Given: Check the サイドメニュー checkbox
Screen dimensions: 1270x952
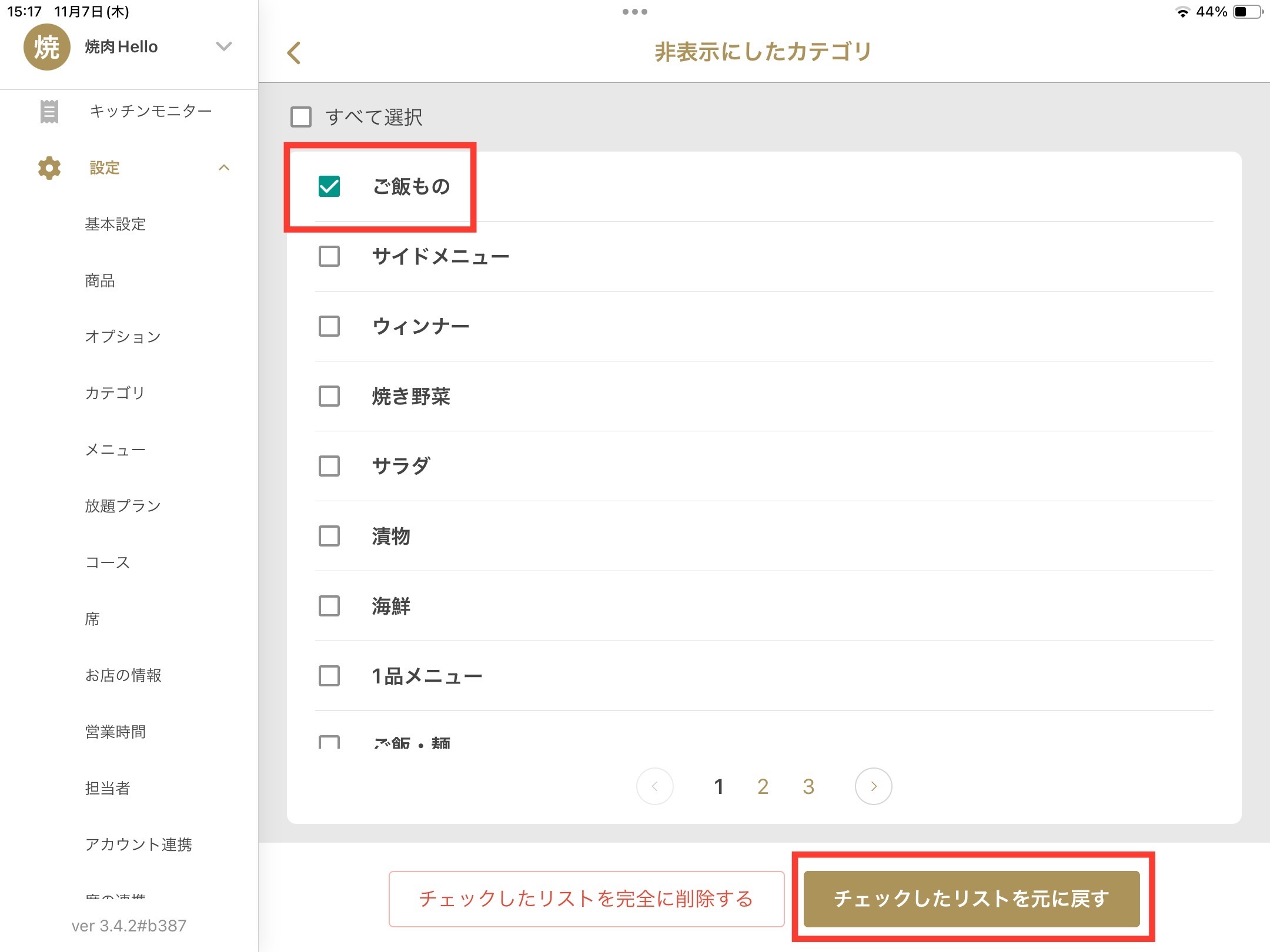Looking at the screenshot, I should pyautogui.click(x=329, y=256).
